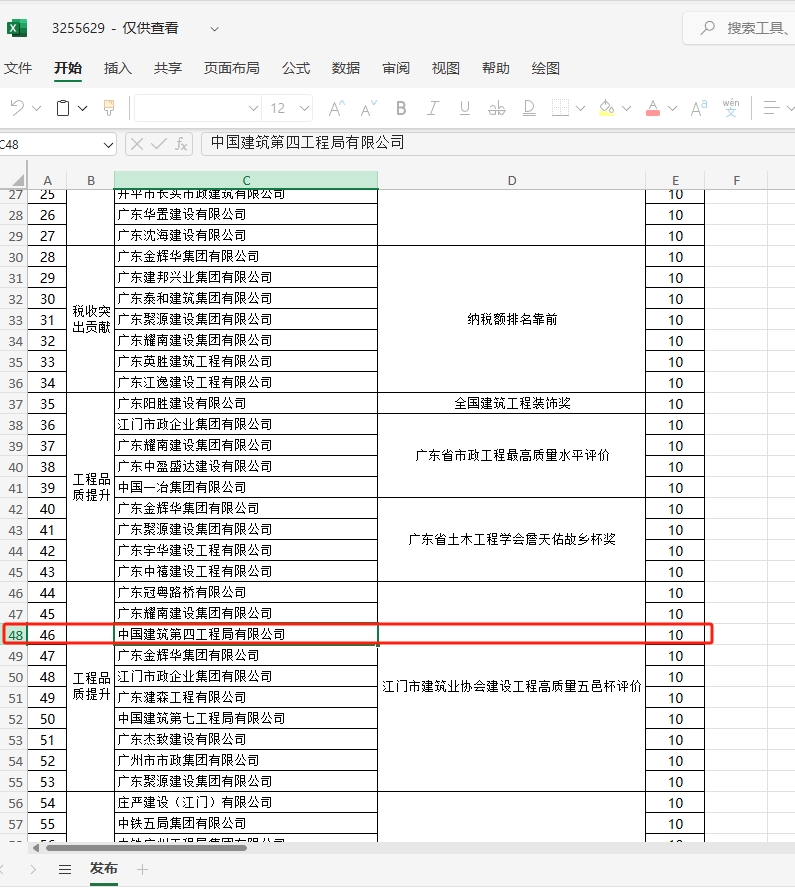795x890 pixels.
Task: Click the next sheet arrow icon
Action: click(33, 869)
